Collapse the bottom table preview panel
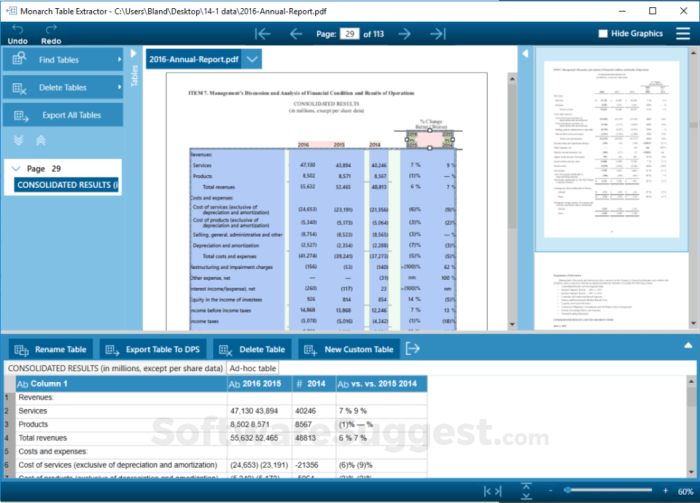The width and height of the screenshot is (700, 503). (688, 345)
